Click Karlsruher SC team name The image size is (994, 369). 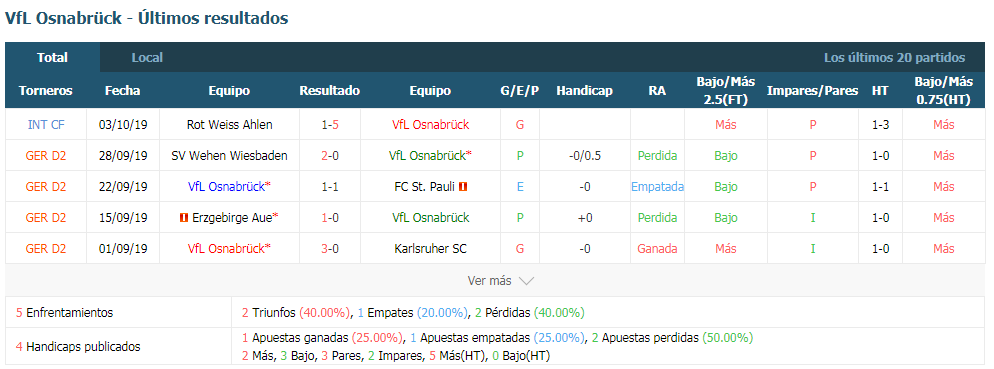430,249
